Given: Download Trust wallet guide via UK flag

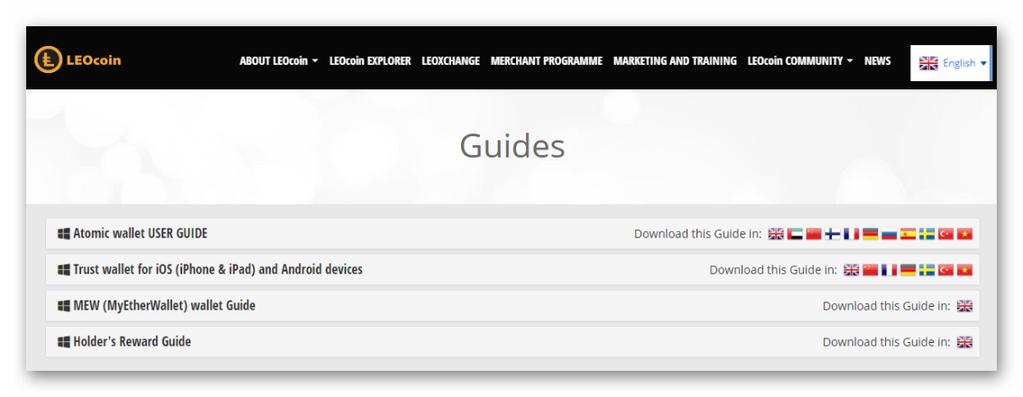Looking at the screenshot, I should 851,270.
